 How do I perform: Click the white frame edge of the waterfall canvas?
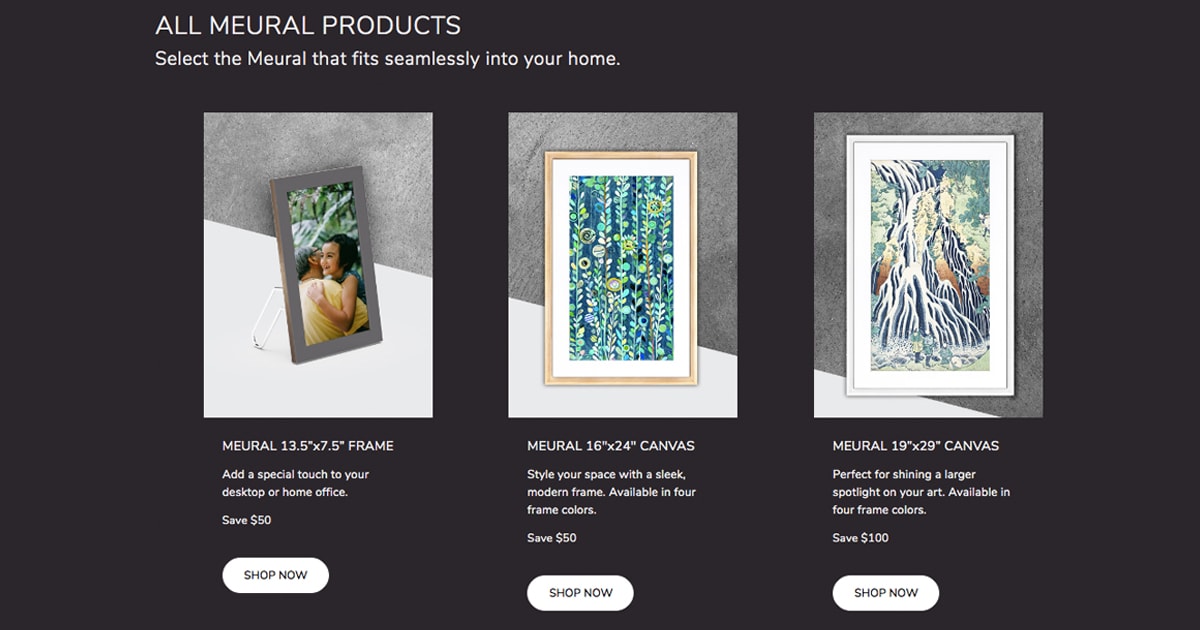click(x=853, y=265)
